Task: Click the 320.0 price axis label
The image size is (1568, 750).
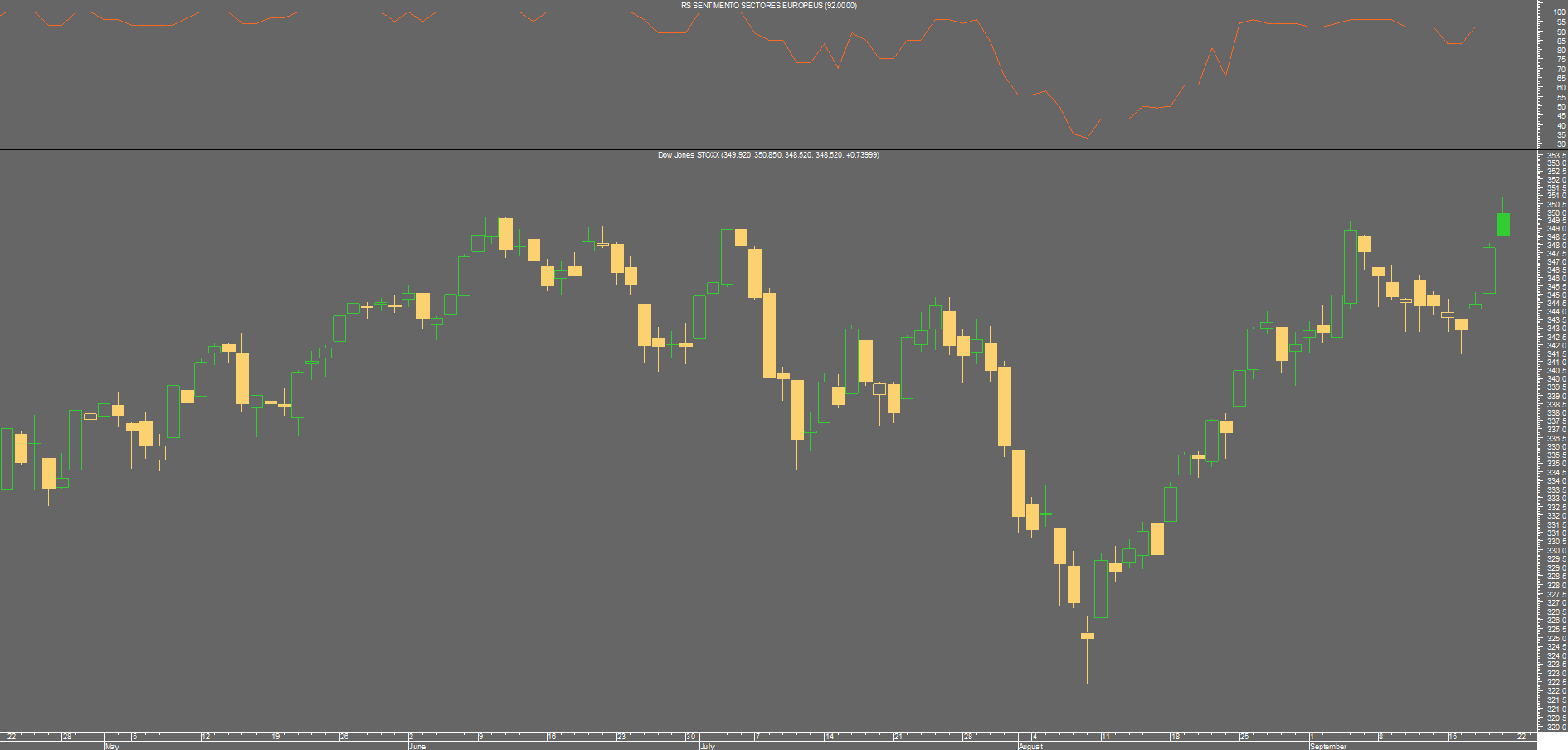Action: pyautogui.click(x=1556, y=728)
